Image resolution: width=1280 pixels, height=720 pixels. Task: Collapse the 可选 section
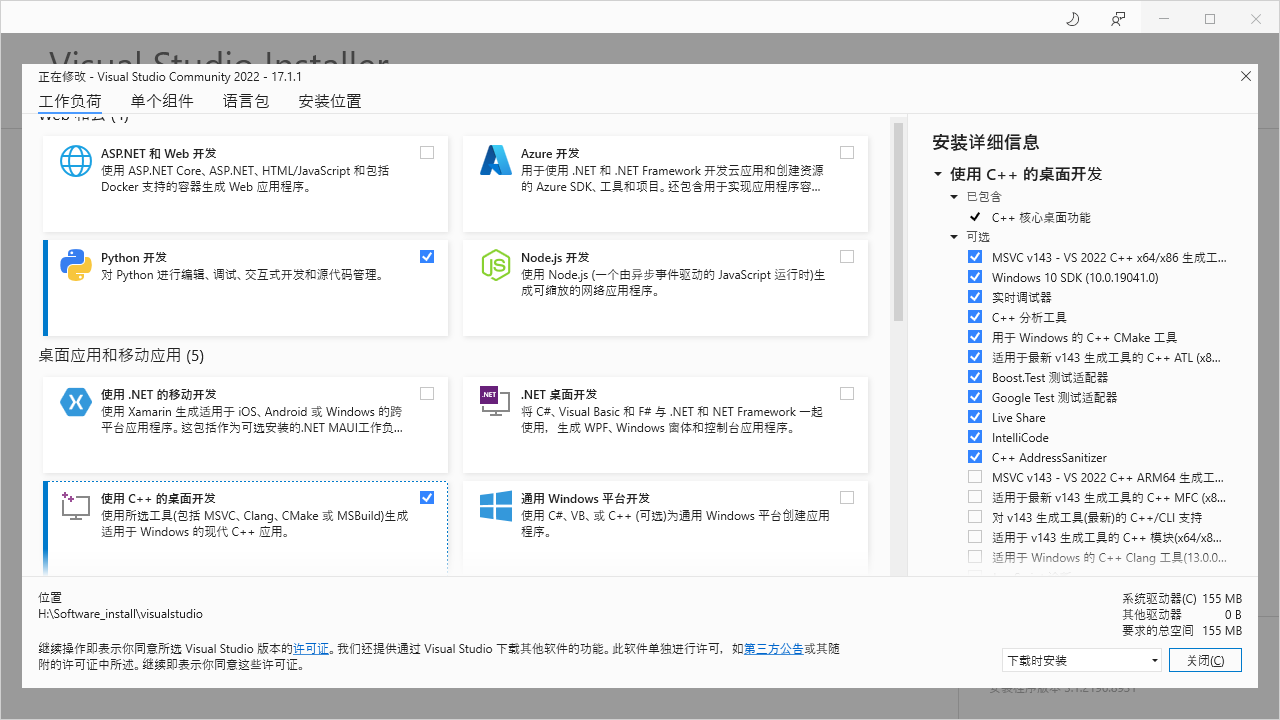coord(954,236)
